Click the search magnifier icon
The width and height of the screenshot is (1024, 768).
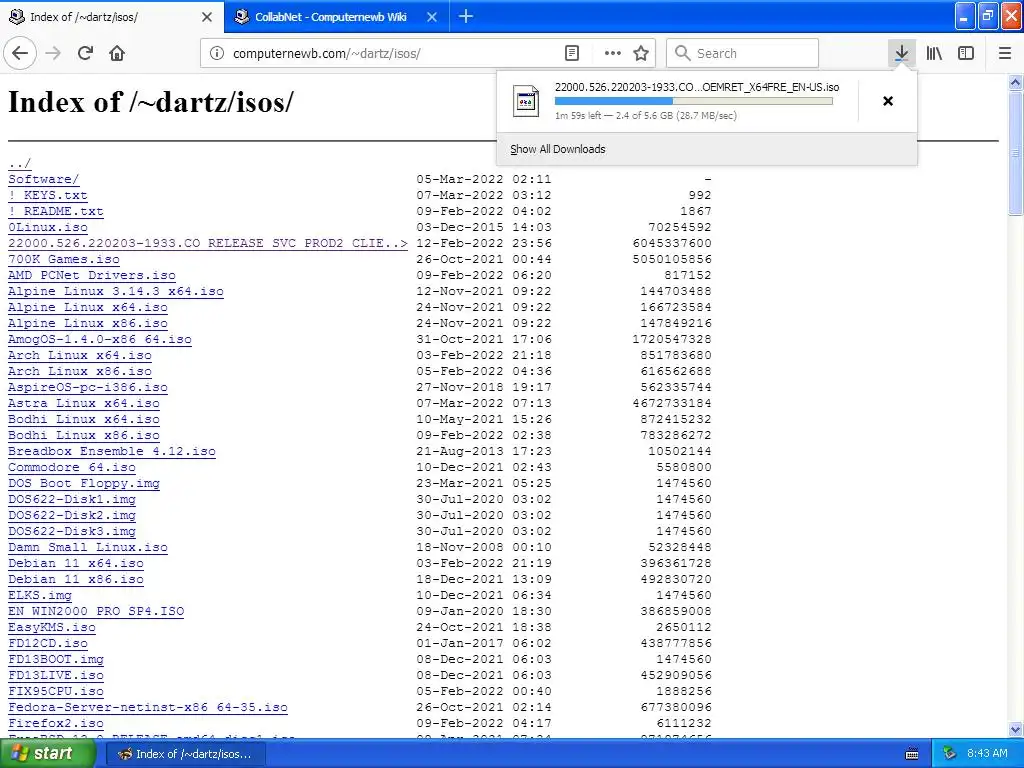(x=682, y=54)
